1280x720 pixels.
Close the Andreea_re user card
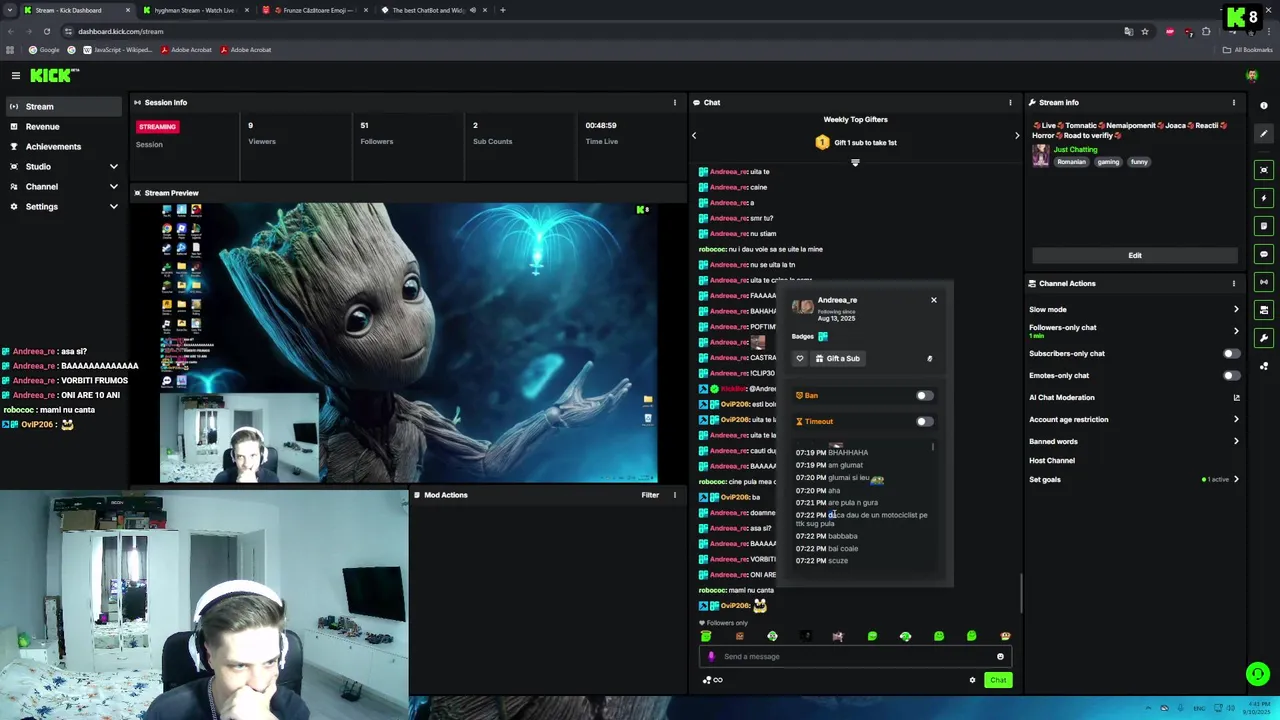coord(934,300)
